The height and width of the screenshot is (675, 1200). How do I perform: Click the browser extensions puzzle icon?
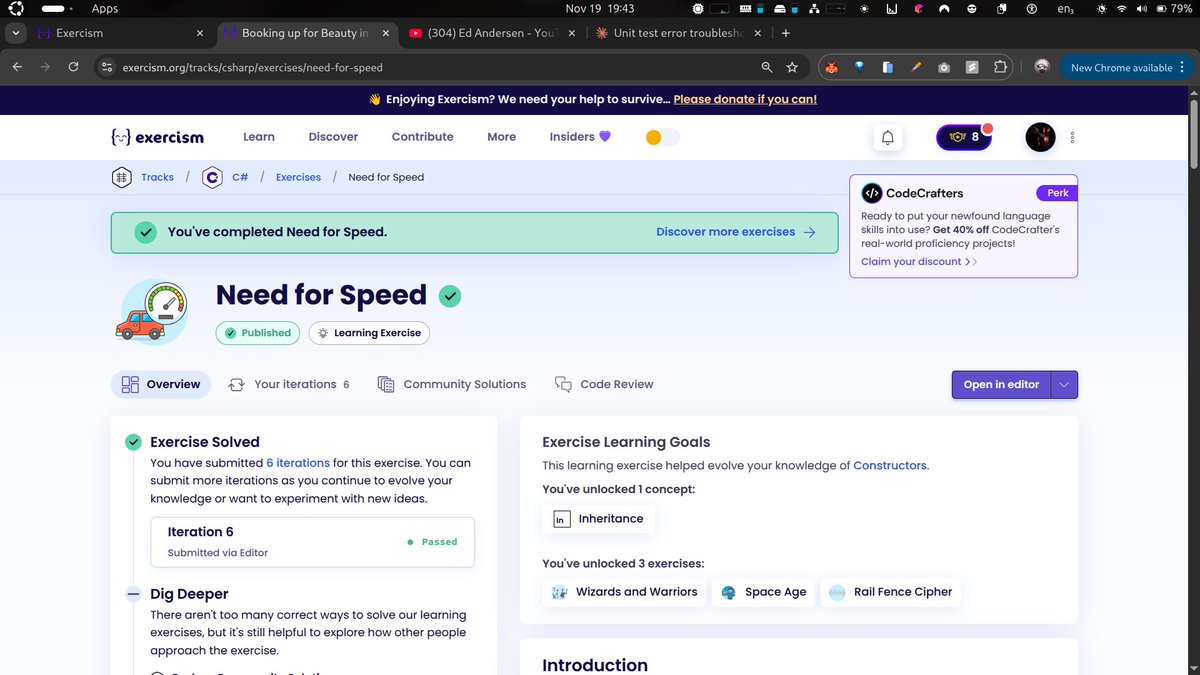point(1000,66)
